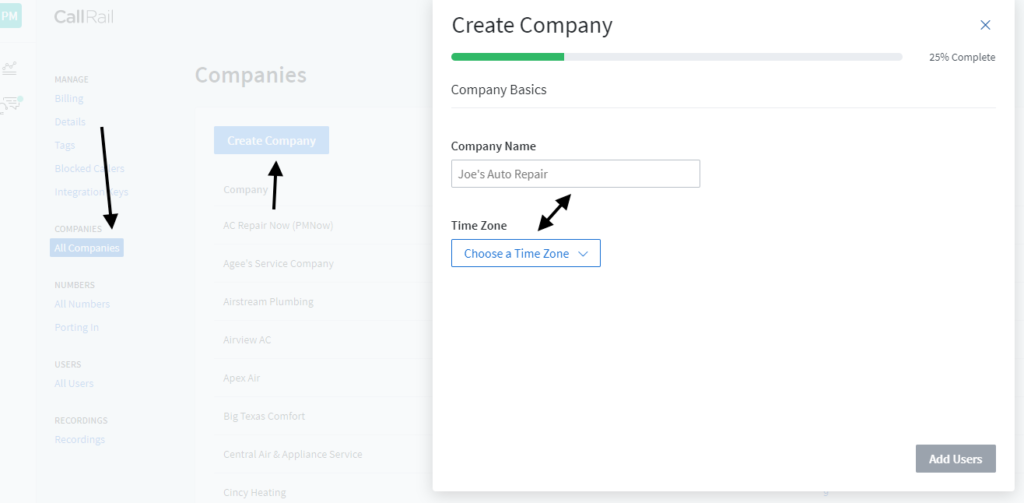Select Airstream Plumbing in company list
Viewport: 1024px width, 503px height.
click(268, 302)
